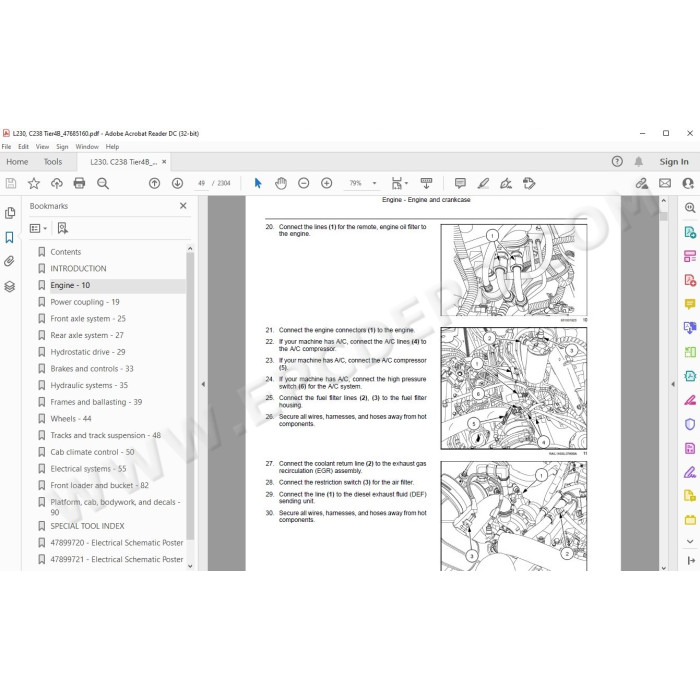700x700 pixels.
Task: Switch to the Home tab
Action: (17, 162)
